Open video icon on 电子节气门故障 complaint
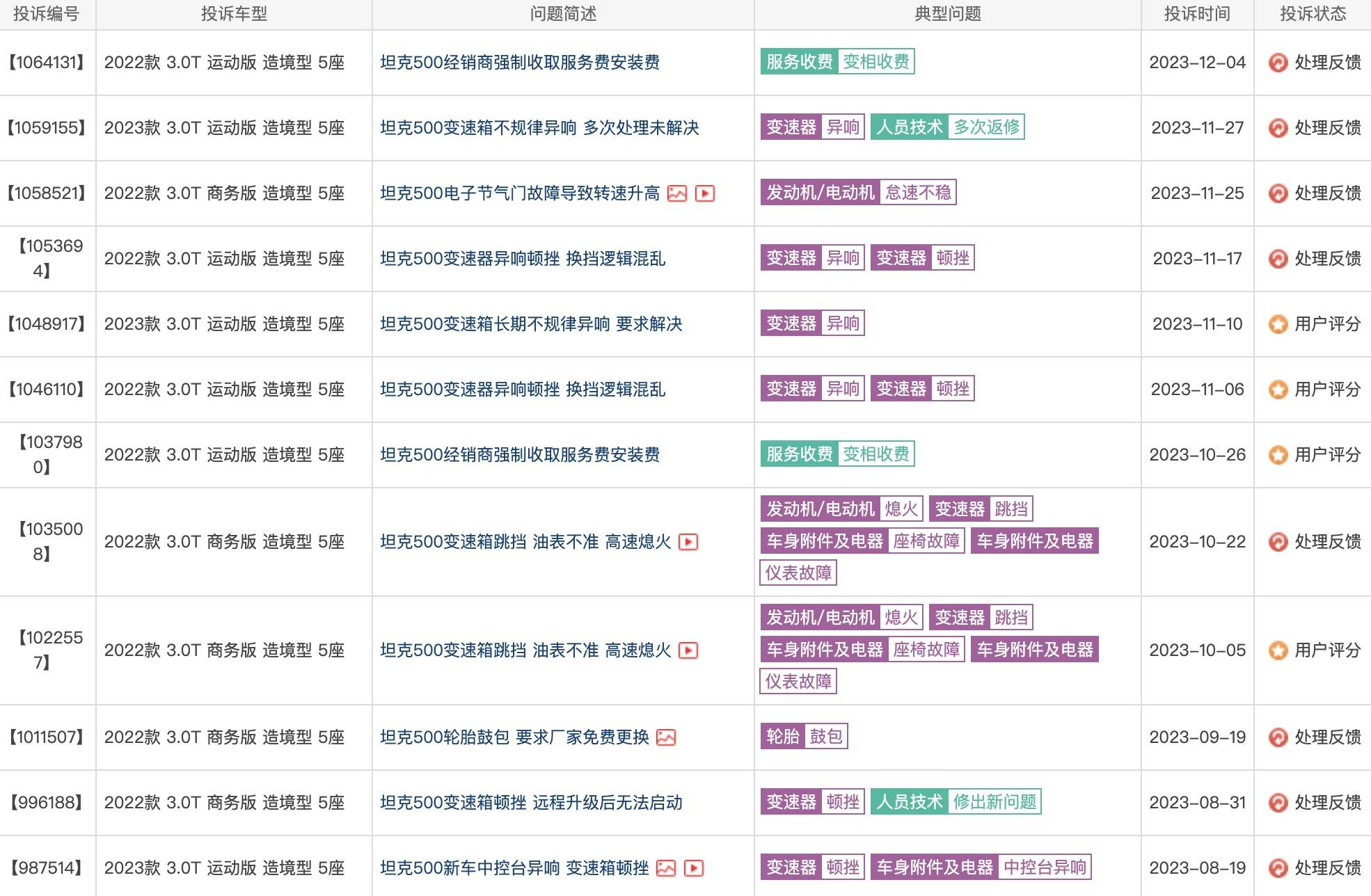The image size is (1371, 896). pyautogui.click(x=705, y=193)
